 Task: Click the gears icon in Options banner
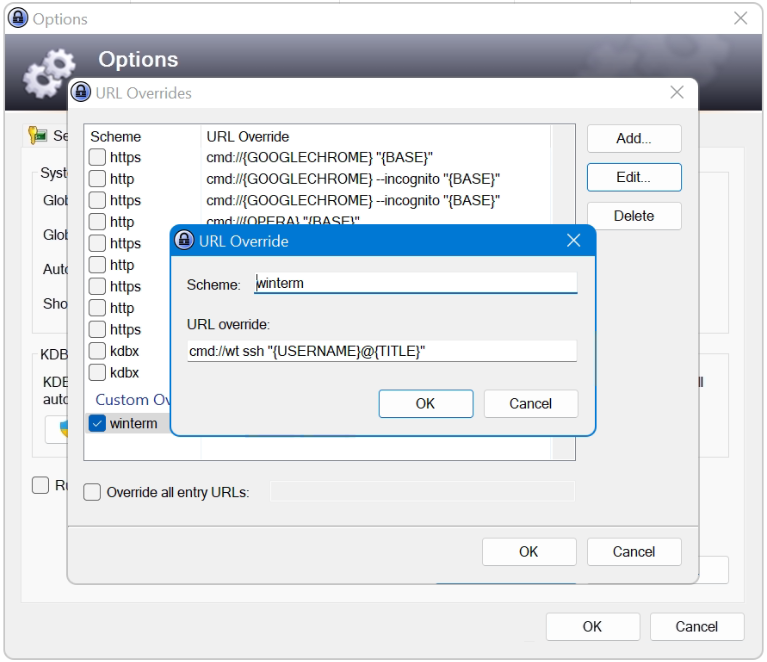[49, 73]
